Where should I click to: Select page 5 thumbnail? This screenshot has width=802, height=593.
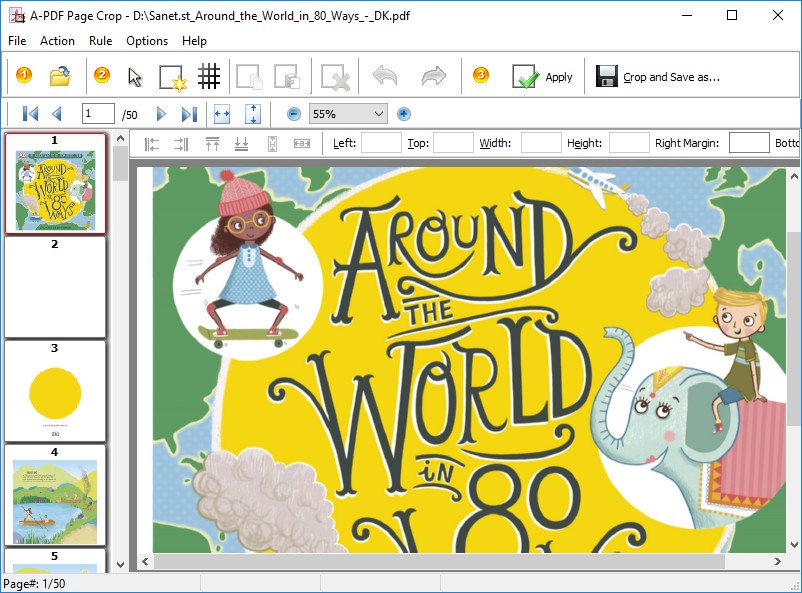pos(55,561)
